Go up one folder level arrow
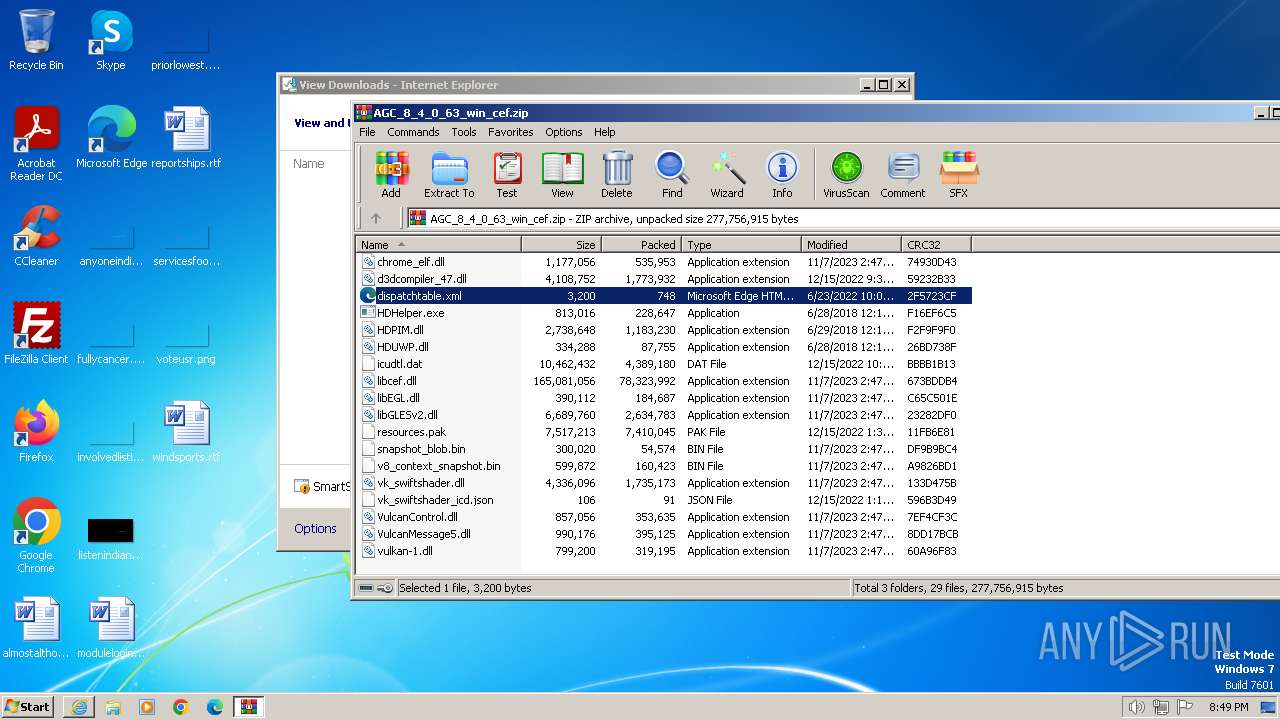Viewport: 1280px width, 720px height. coord(376,218)
